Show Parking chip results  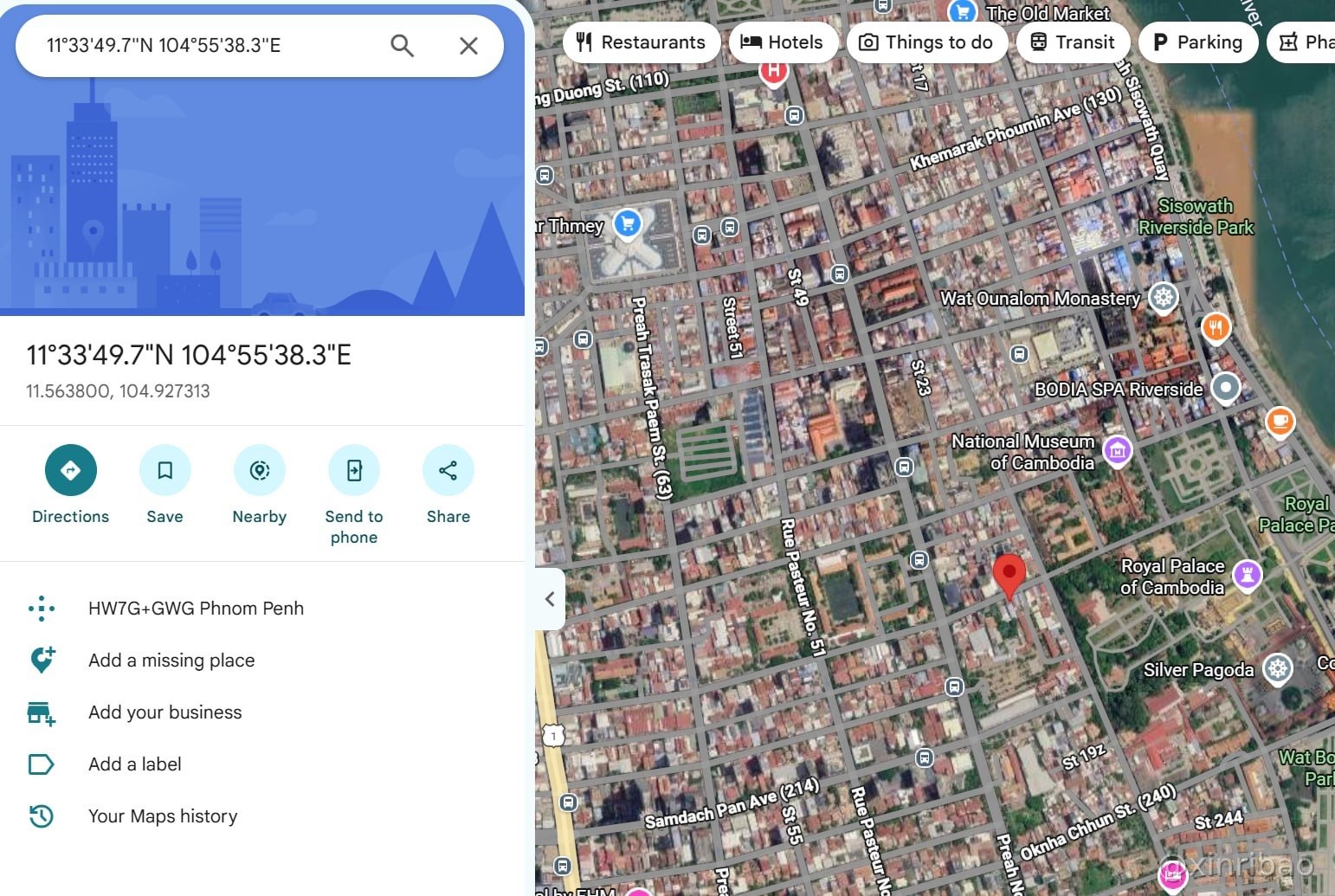1198,42
